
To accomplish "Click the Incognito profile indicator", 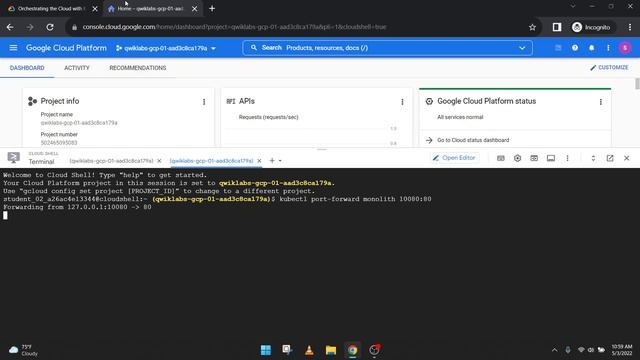I will pos(591,27).
